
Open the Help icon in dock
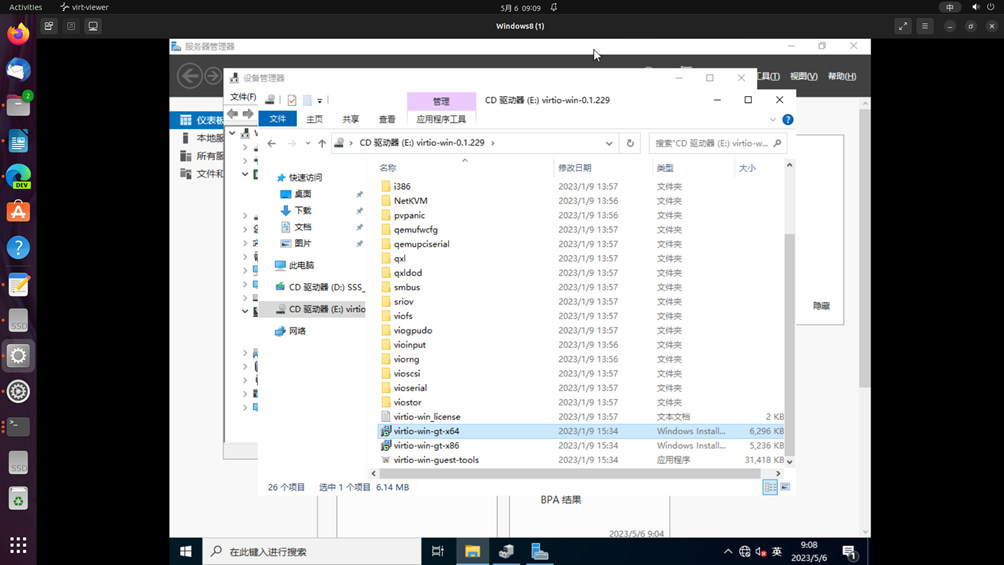pyautogui.click(x=18, y=247)
